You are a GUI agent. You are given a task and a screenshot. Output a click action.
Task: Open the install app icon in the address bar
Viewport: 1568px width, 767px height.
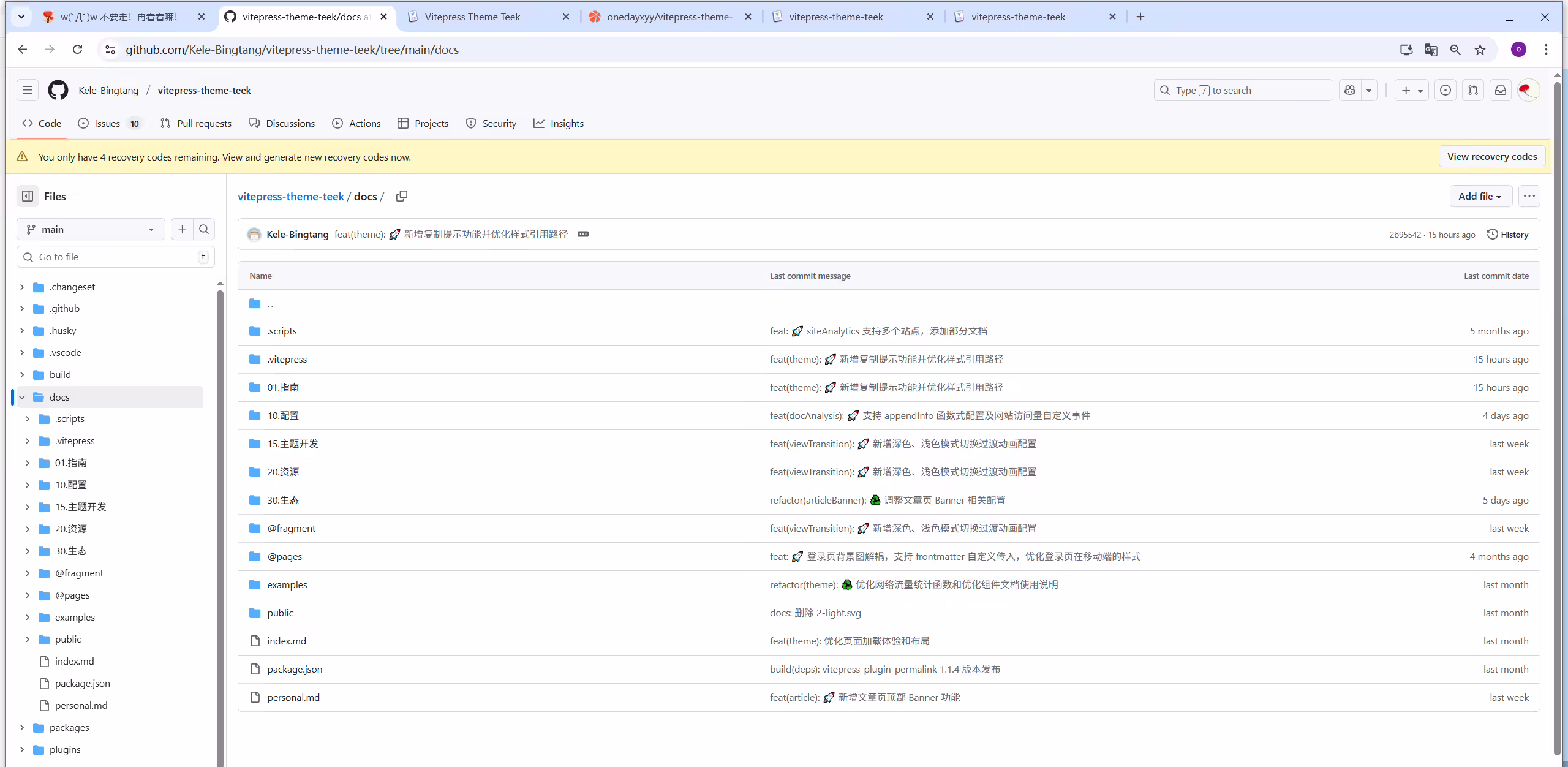tap(1406, 50)
